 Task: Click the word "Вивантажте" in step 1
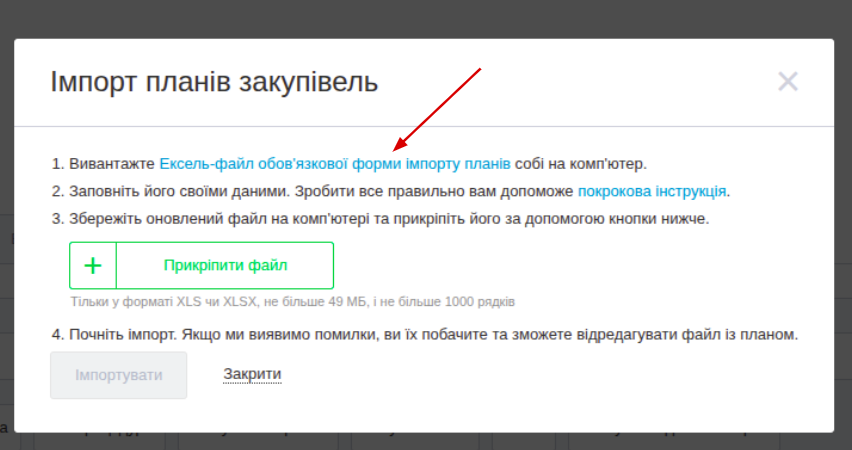click(112, 163)
